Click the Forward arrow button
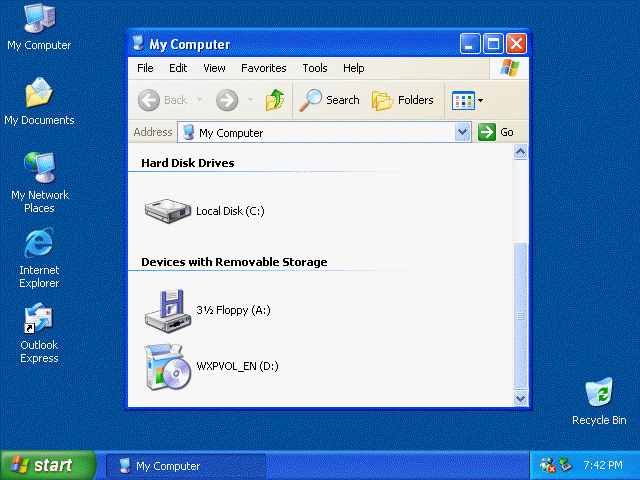Viewport: 640px width, 480px height. pyautogui.click(x=227, y=100)
